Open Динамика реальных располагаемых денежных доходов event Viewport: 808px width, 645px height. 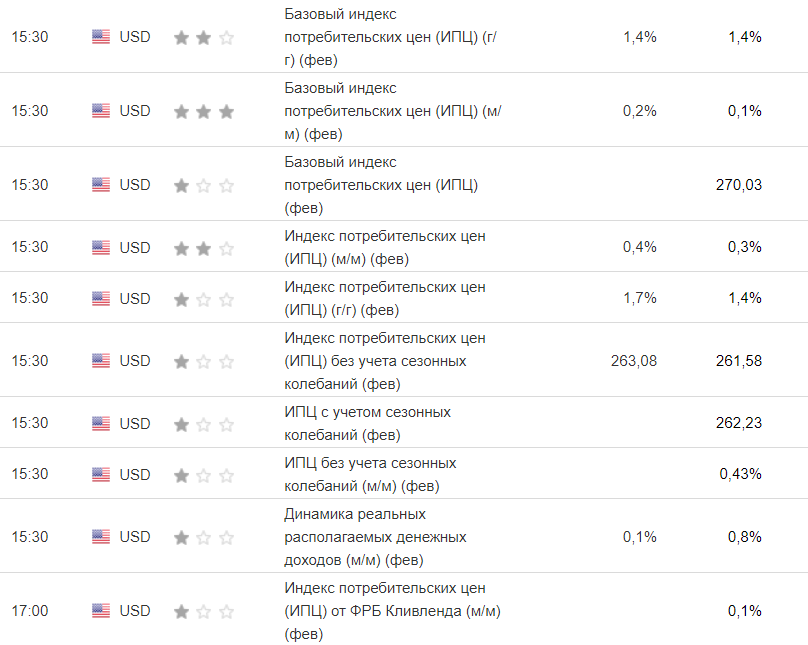click(x=375, y=537)
